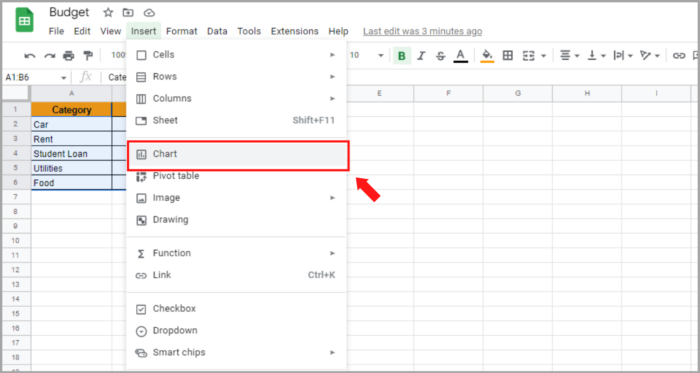Expand the Smart chips submenu
Screen dimensions: 700x373
[x=236, y=352]
